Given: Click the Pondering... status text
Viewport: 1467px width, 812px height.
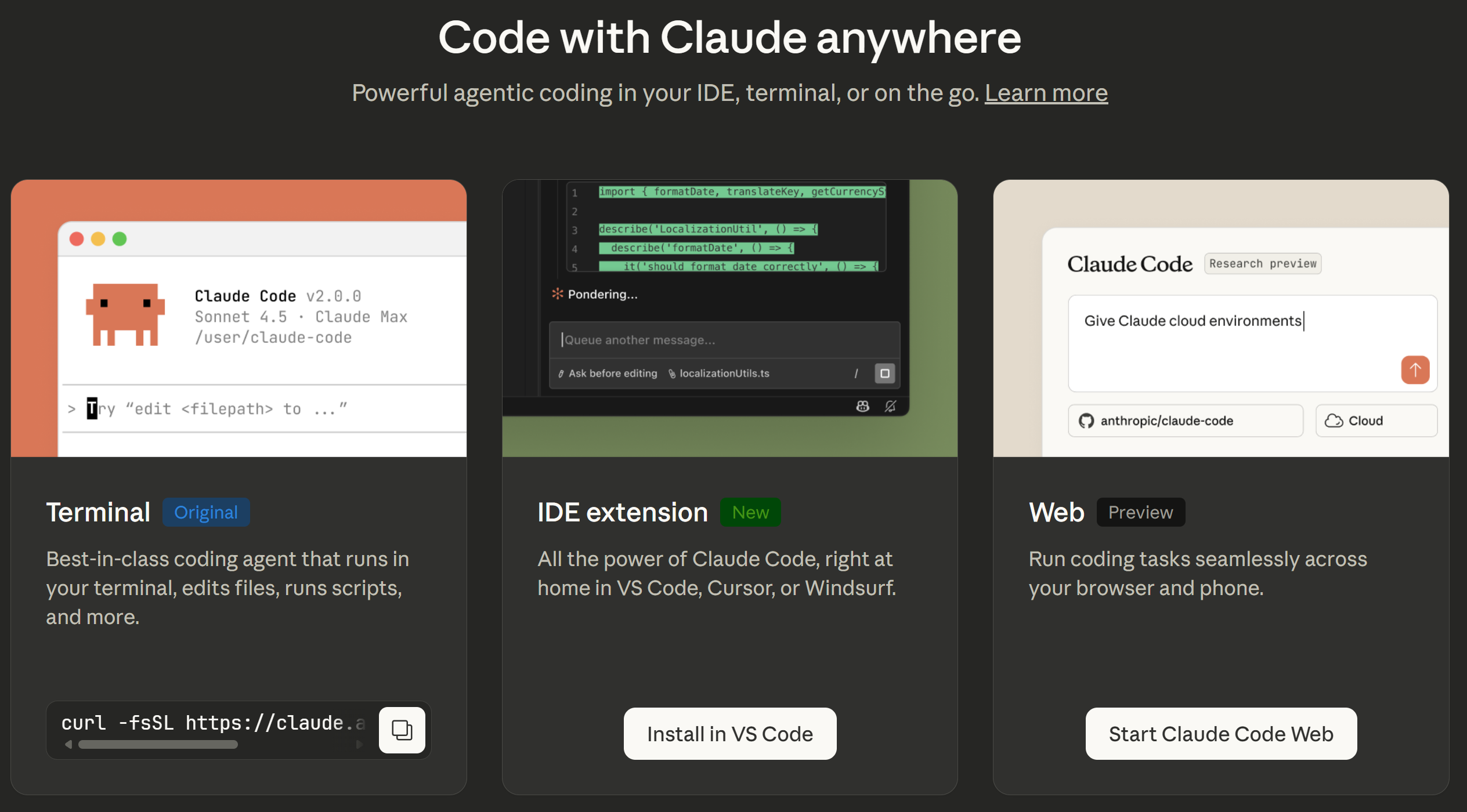Looking at the screenshot, I should 602,294.
